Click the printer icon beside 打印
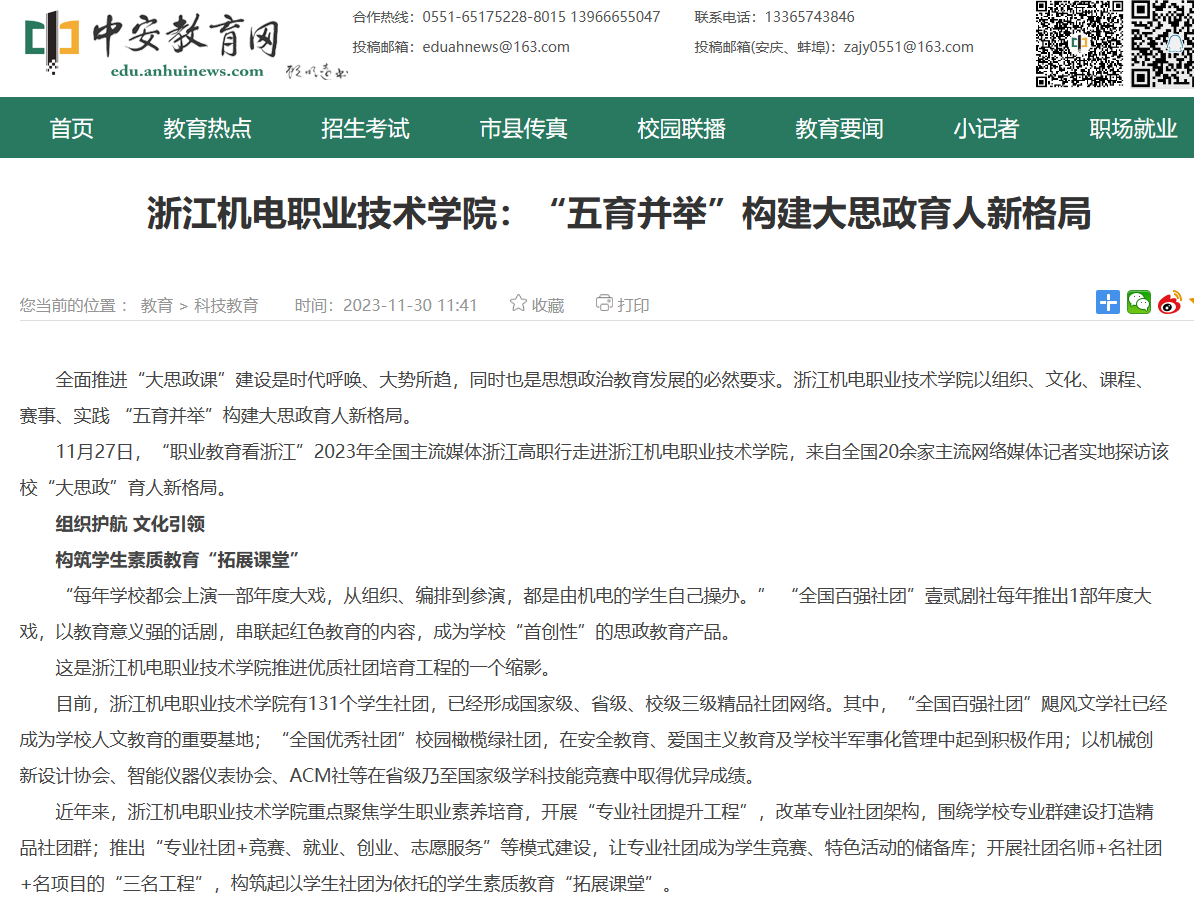 tap(604, 303)
